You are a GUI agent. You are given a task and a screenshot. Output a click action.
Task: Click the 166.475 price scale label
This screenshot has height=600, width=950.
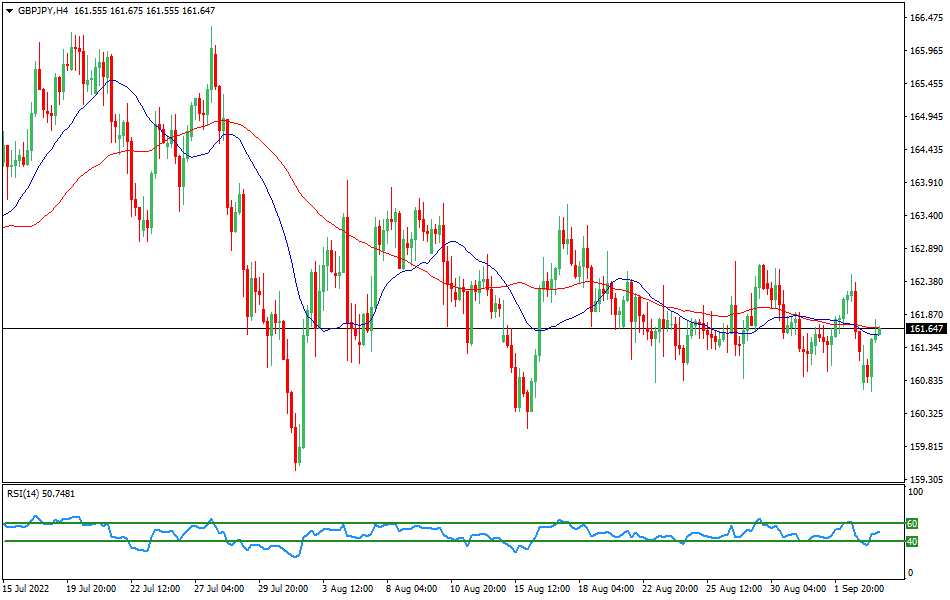click(x=927, y=18)
